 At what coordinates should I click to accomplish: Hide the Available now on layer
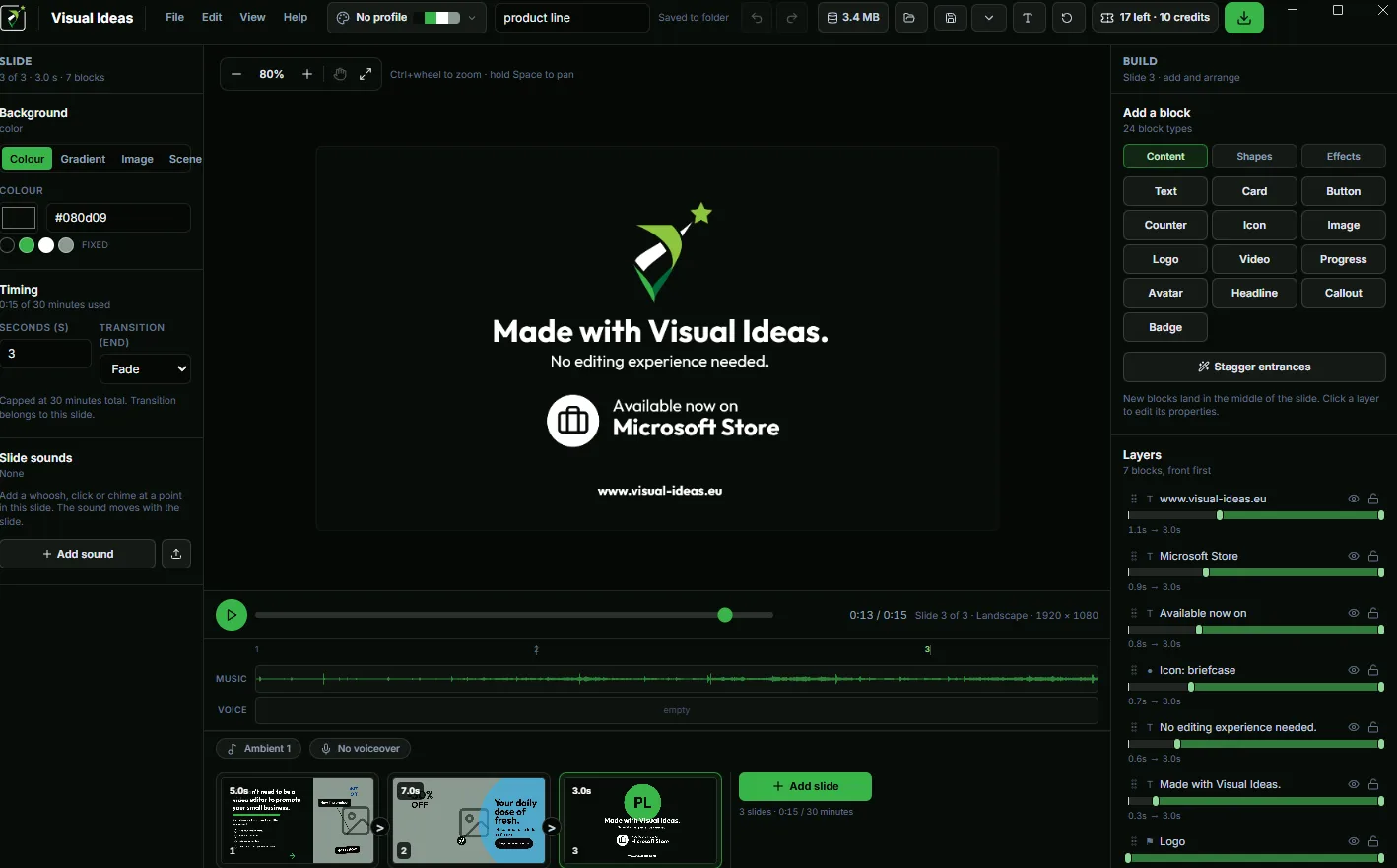(x=1354, y=613)
